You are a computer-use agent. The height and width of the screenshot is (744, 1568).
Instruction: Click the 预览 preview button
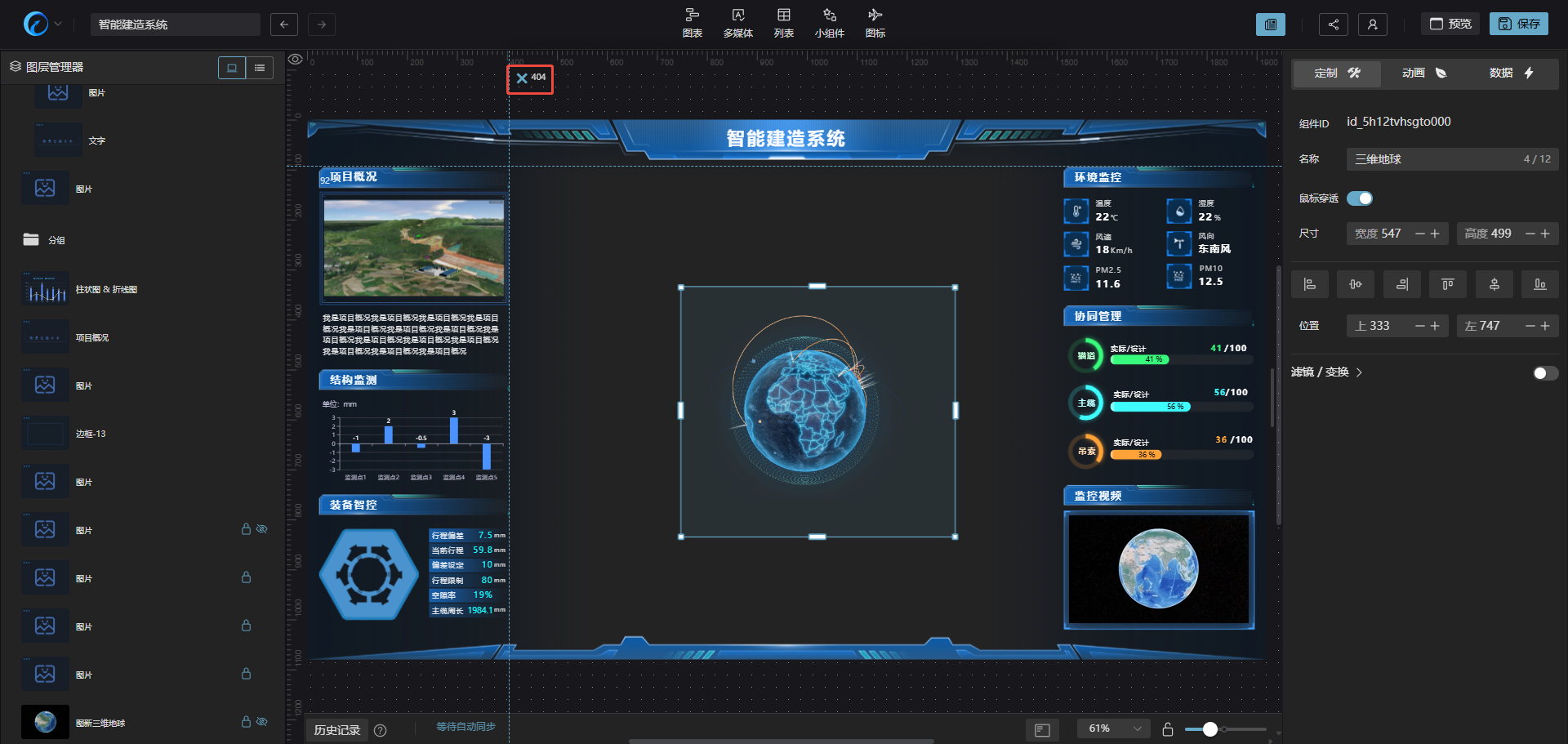click(x=1450, y=25)
